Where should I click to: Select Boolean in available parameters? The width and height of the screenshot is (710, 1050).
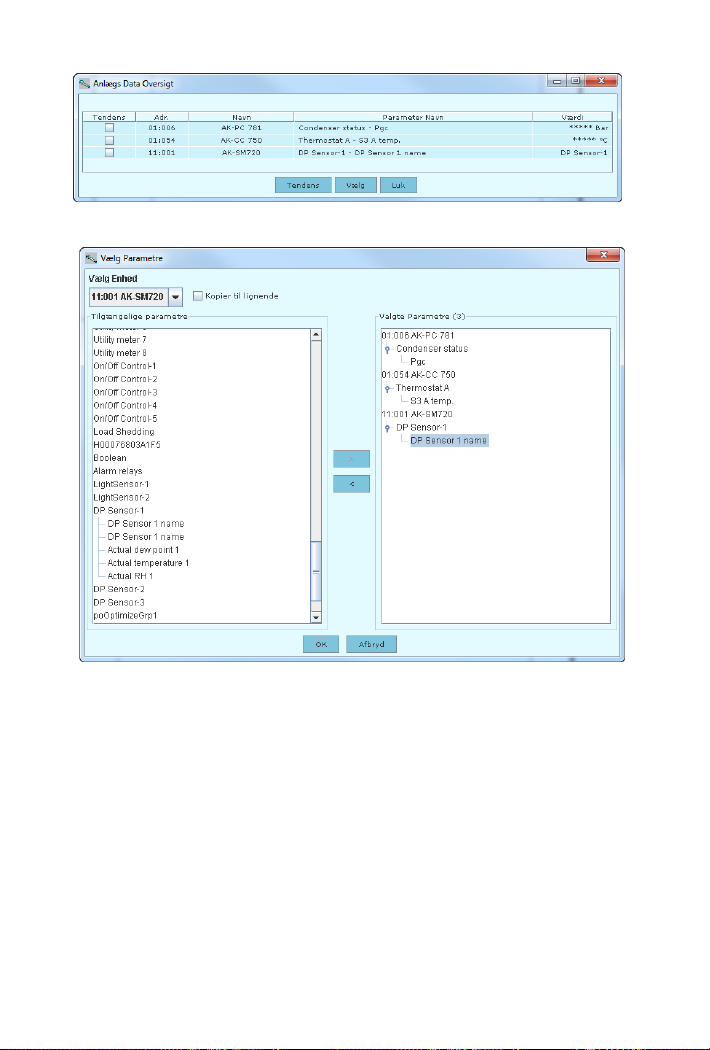pos(110,458)
